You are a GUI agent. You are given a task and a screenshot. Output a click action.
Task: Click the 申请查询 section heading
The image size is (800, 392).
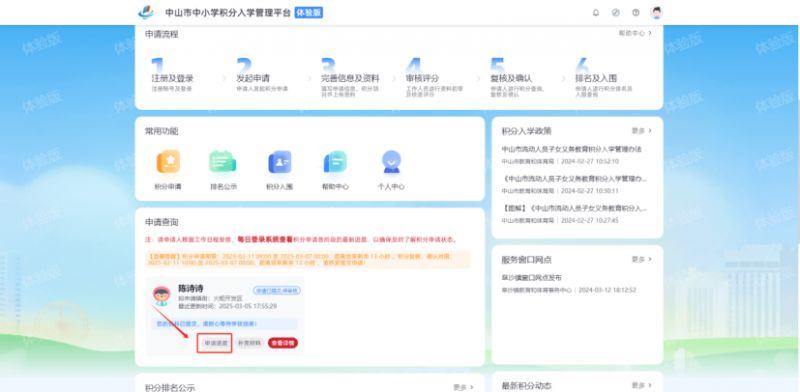pos(162,223)
